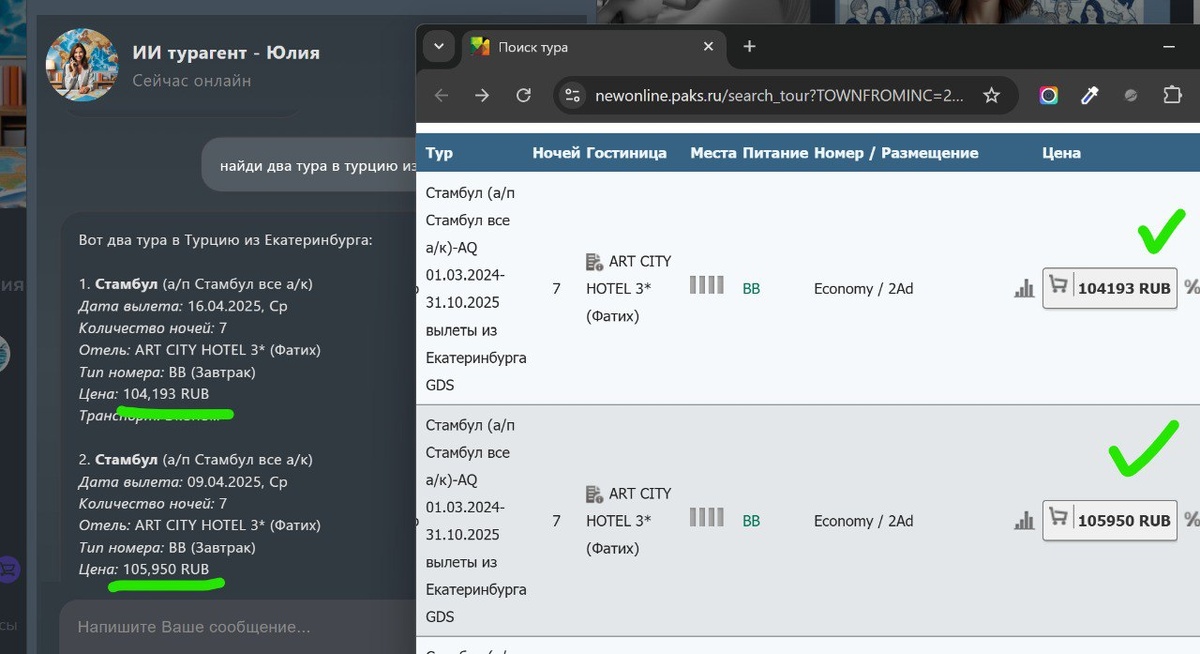Add the 105950 RUB tour to cart

[1110, 521]
